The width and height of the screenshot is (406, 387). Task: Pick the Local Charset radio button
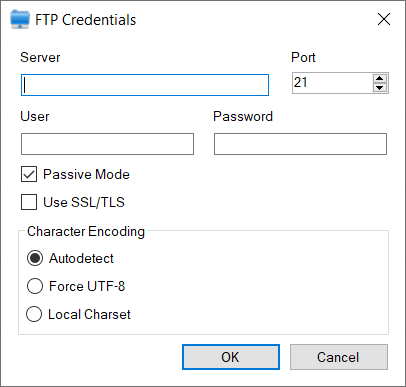(34, 314)
